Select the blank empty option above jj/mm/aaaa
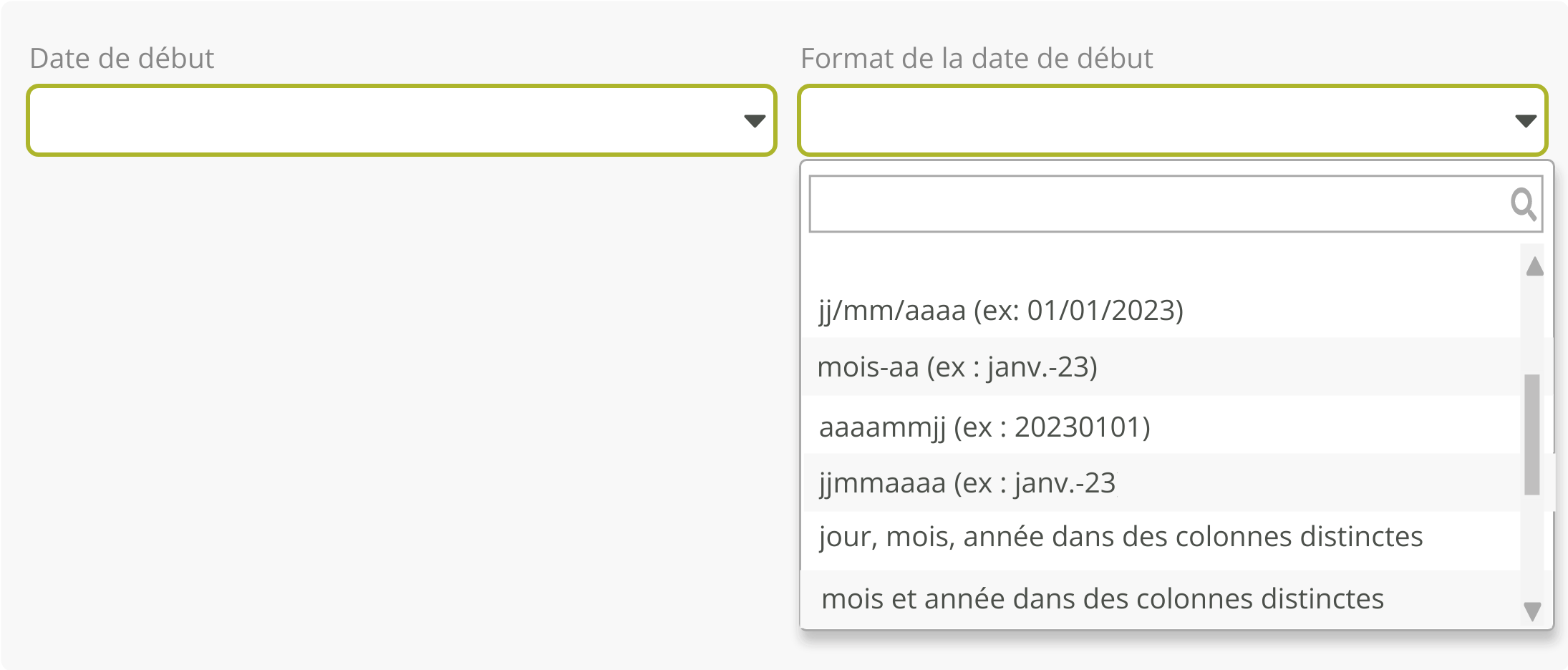 click(1160, 263)
